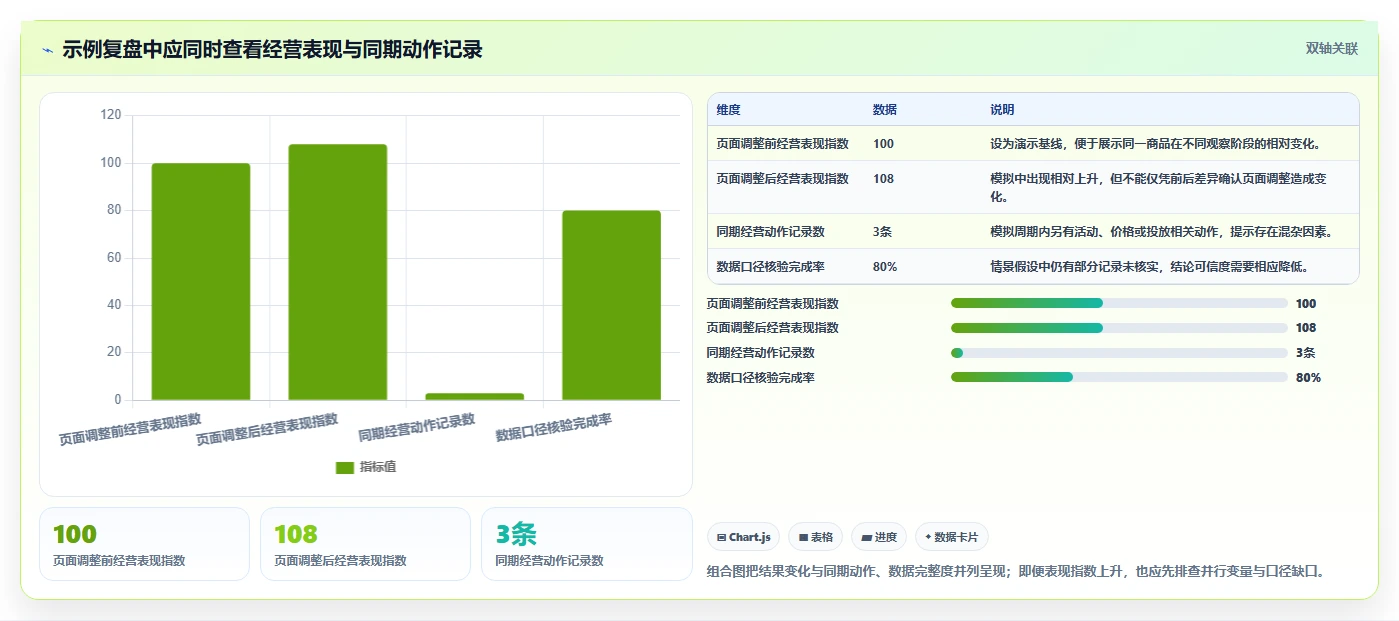Viewport: 1399px width, 621px height.
Task: Click table data value 3条
Action: (882, 232)
